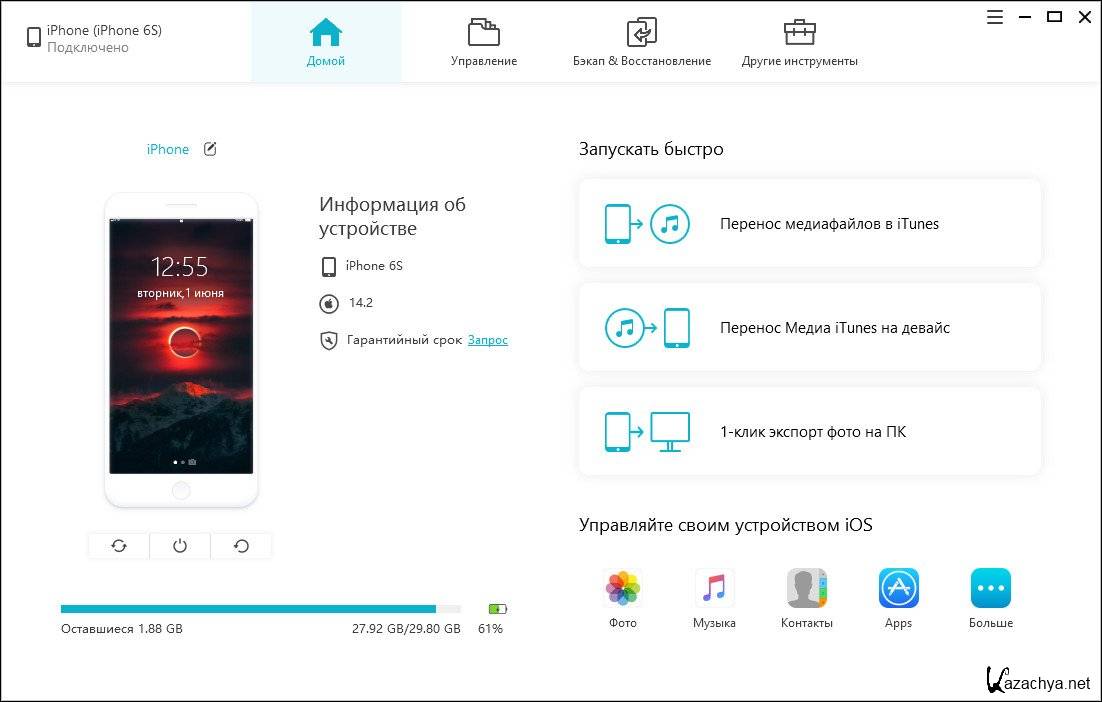Image resolution: width=1102 pixels, height=702 pixels.
Task: Click the iPhone lock screen preview
Action: coord(181,346)
